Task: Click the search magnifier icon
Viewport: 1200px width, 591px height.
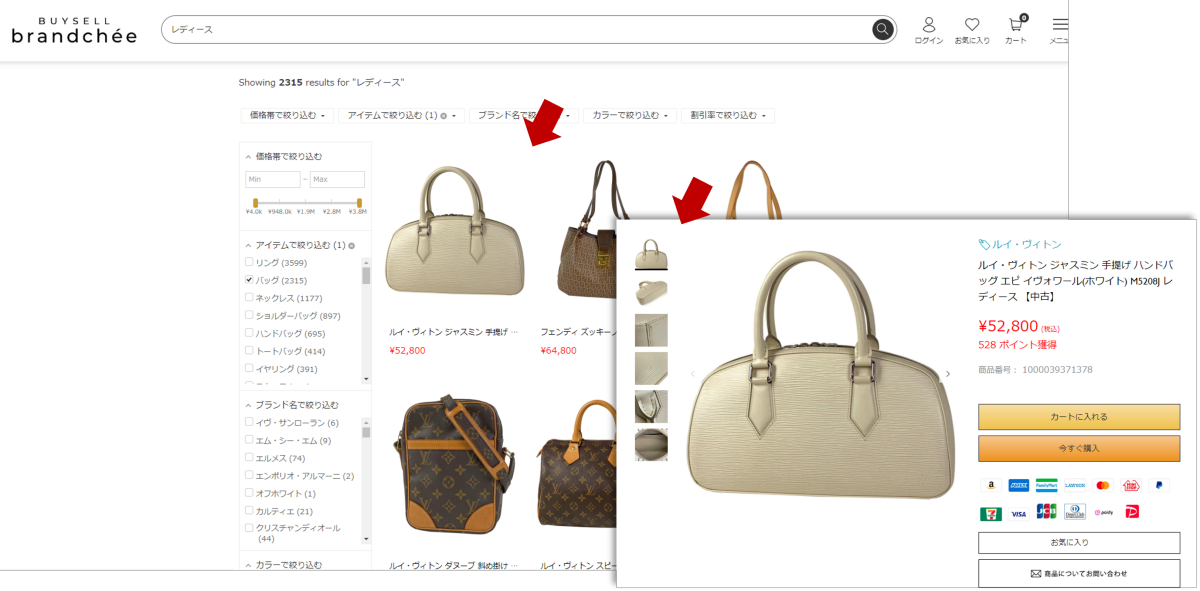Action: (x=882, y=29)
